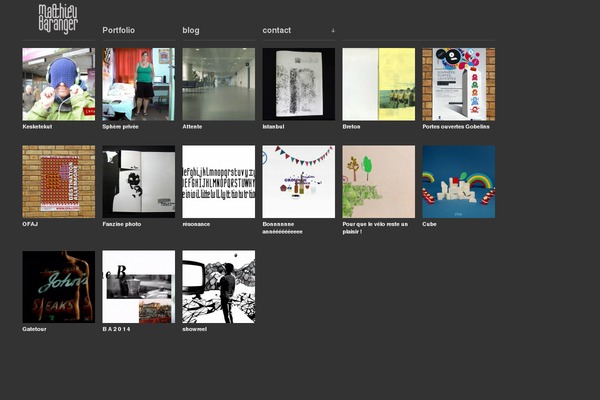Screen dimensions: 600x400
Task: Open the Bonnnnnne annééééééeeee thumbnail with bunting
Action: [x=298, y=181]
